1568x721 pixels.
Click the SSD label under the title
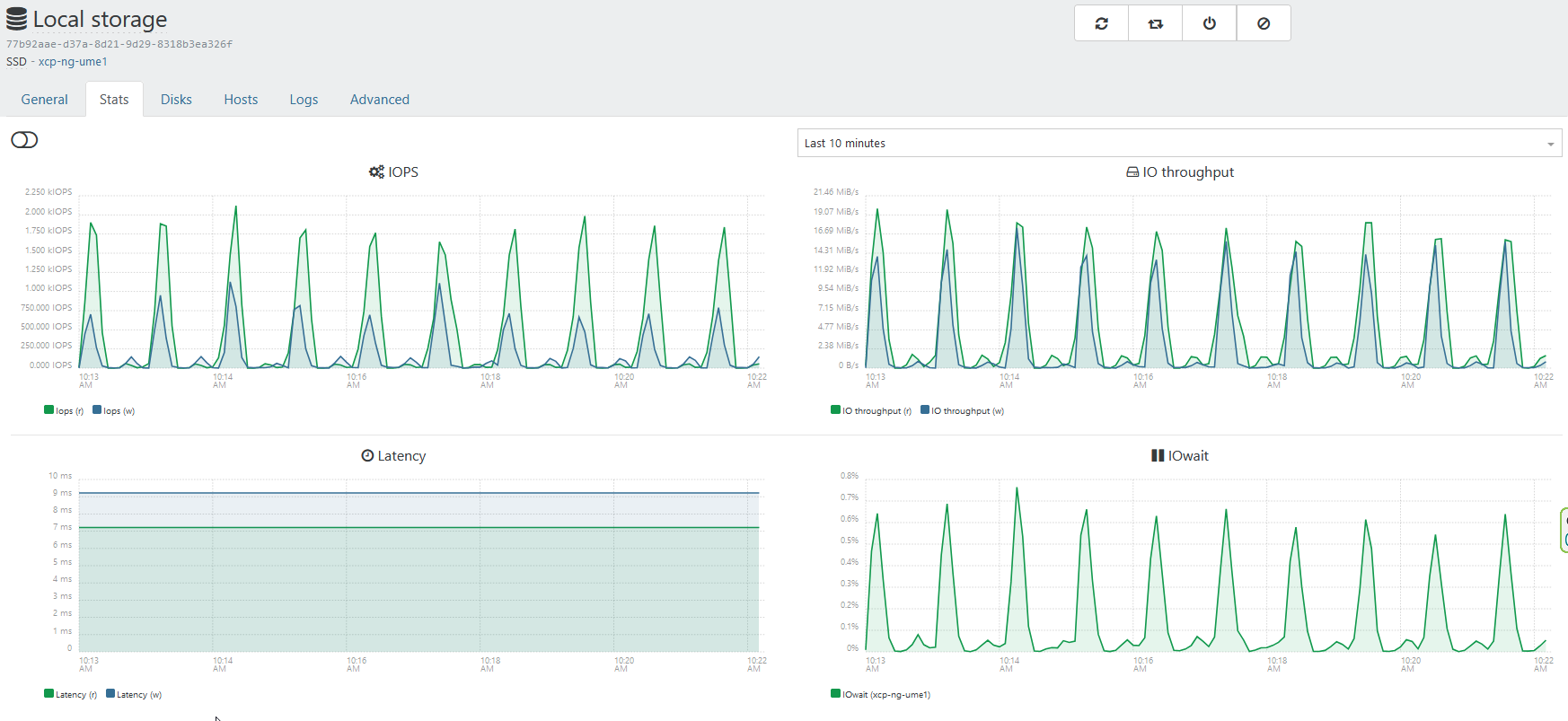click(x=16, y=62)
